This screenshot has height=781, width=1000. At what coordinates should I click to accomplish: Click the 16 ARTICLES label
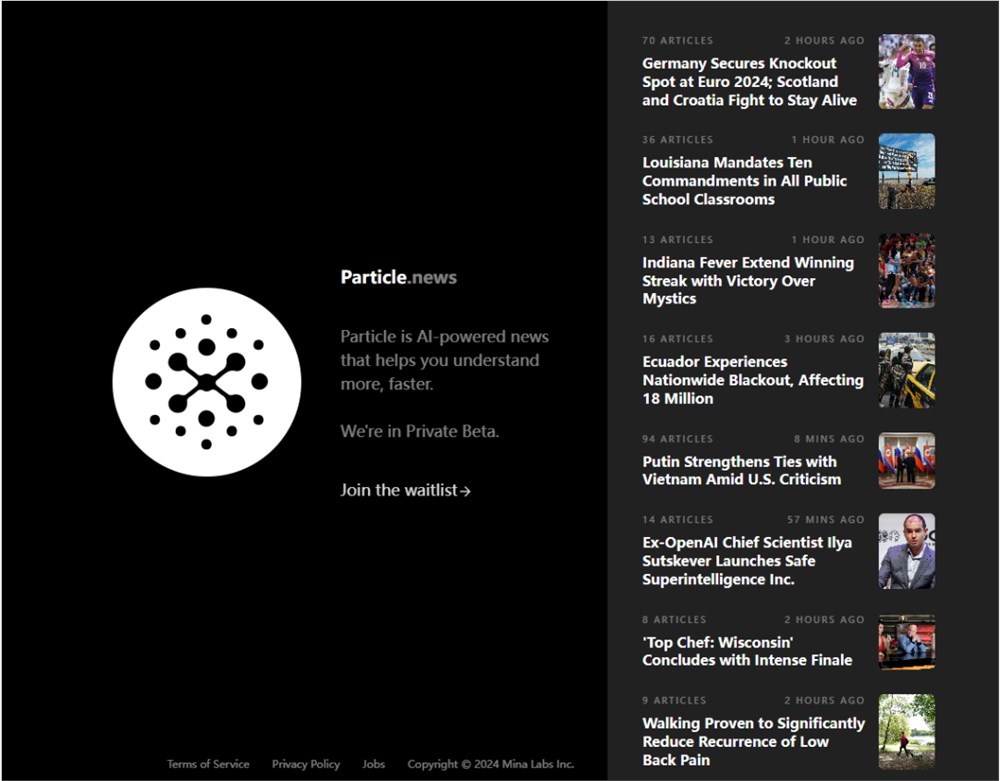pyautogui.click(x=677, y=339)
